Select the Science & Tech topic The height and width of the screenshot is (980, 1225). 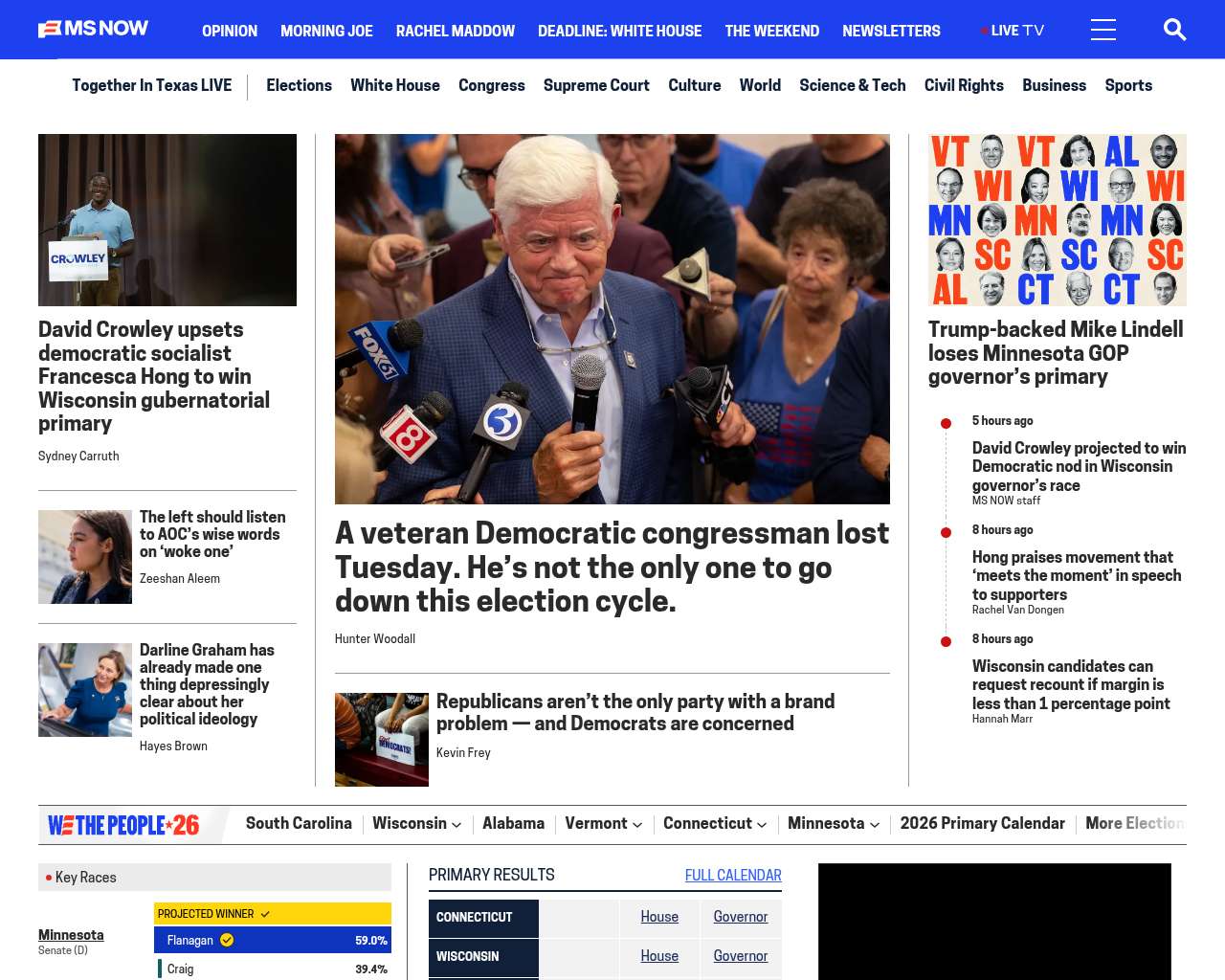coord(853,85)
